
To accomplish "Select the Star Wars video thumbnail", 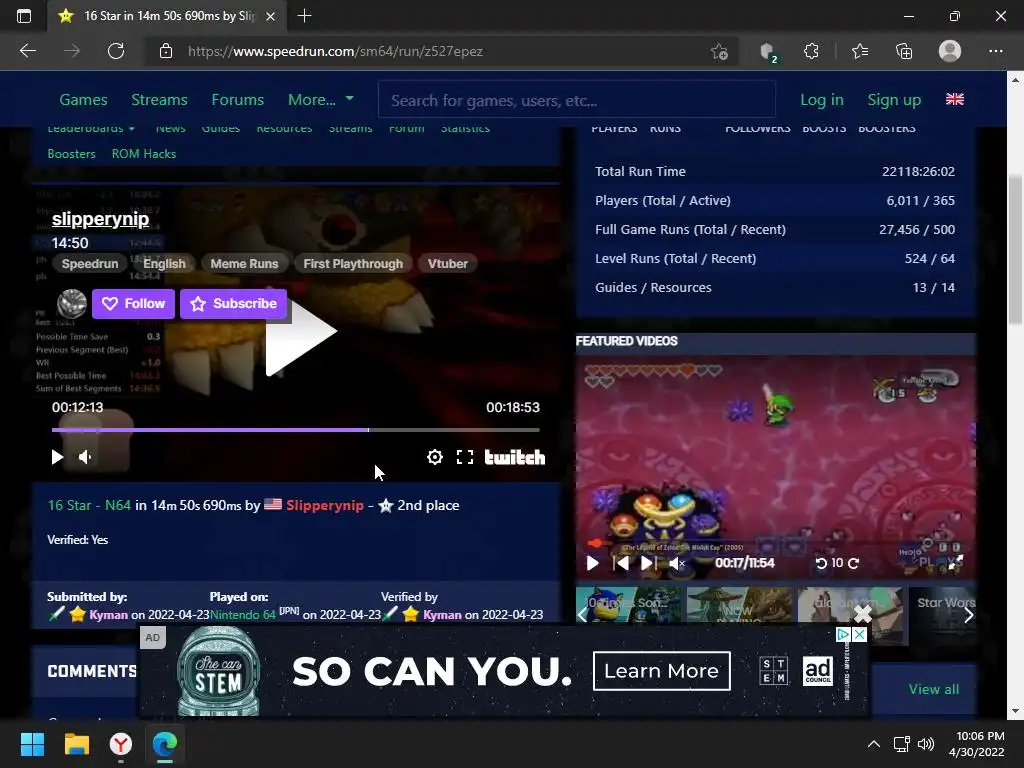I will [945, 615].
